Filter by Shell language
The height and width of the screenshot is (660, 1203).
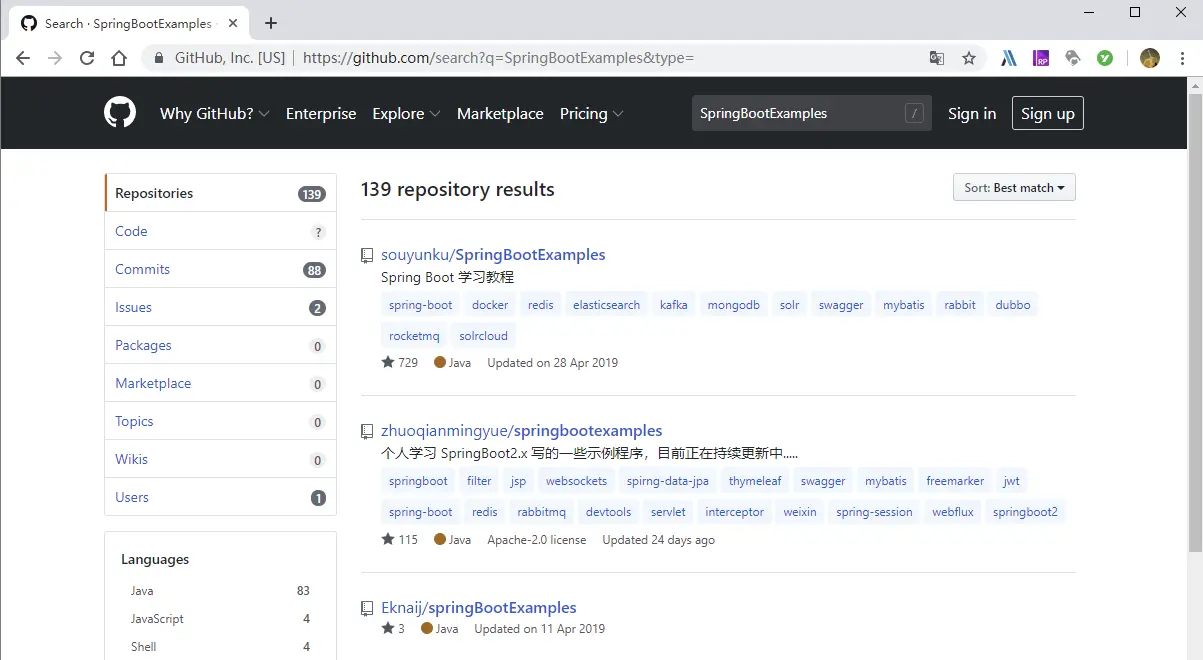pyautogui.click(x=220, y=647)
